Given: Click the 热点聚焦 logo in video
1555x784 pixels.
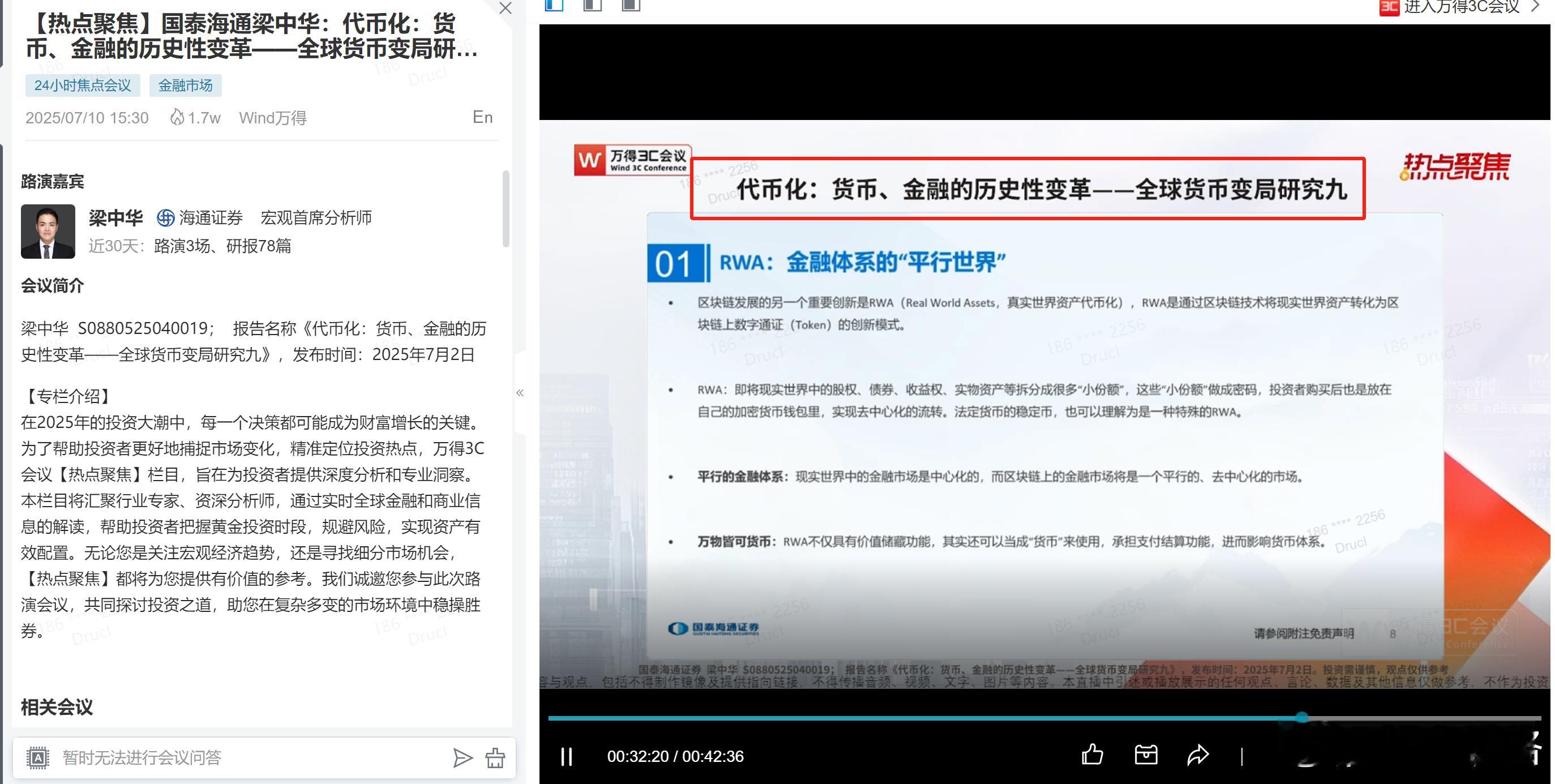Looking at the screenshot, I should (x=1455, y=166).
